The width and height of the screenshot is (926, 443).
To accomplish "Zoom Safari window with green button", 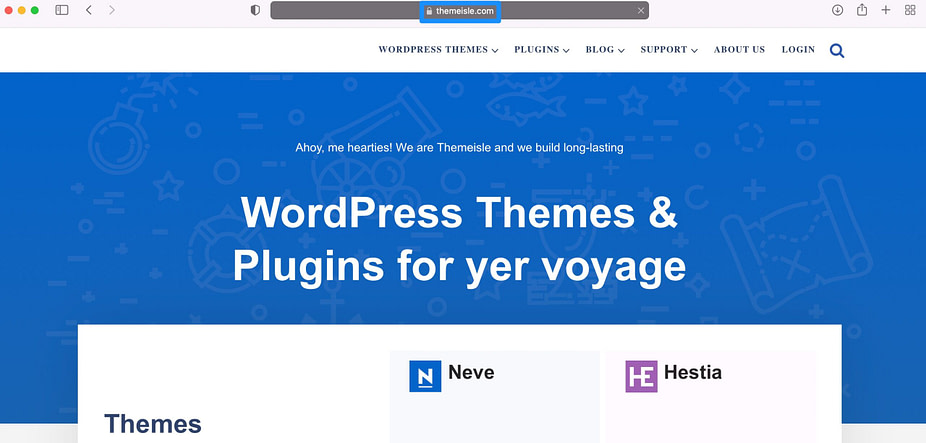I will pos(35,10).
